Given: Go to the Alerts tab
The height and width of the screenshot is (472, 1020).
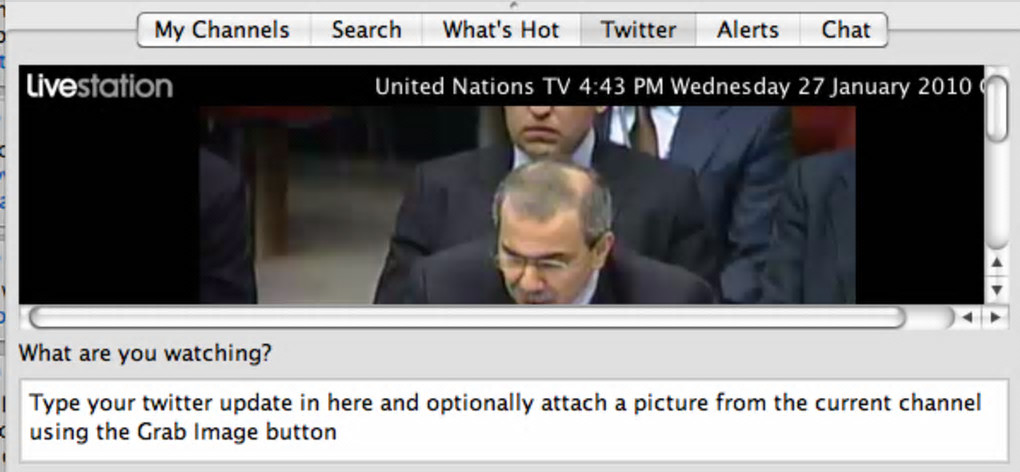Looking at the screenshot, I should (748, 30).
